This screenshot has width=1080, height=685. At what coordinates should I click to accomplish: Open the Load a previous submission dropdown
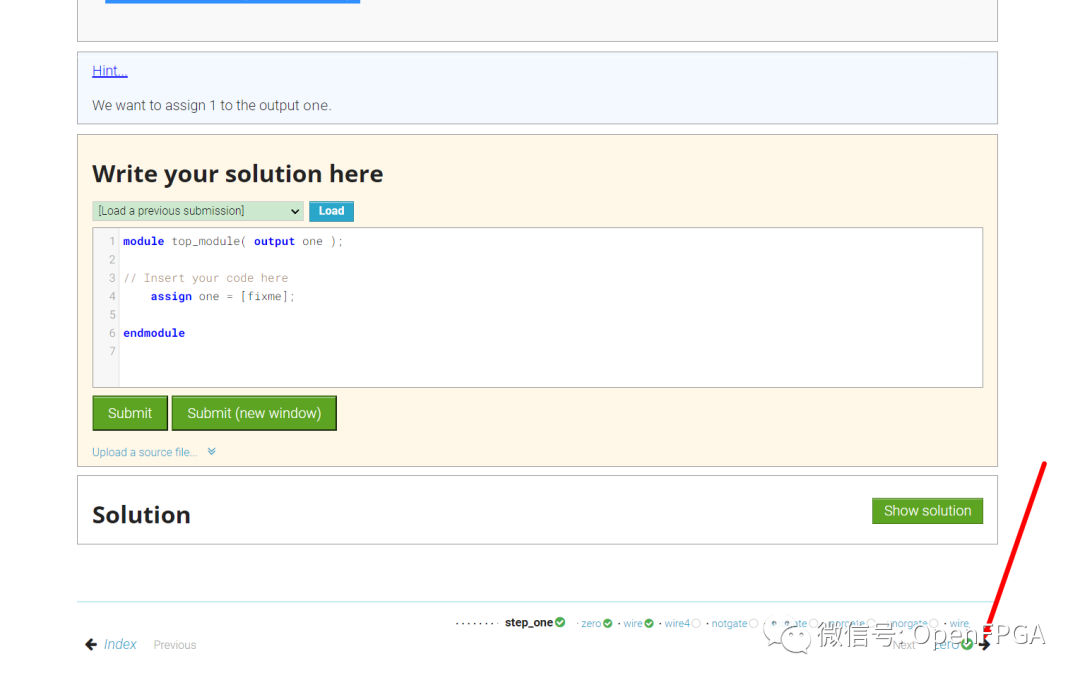[x=198, y=211]
